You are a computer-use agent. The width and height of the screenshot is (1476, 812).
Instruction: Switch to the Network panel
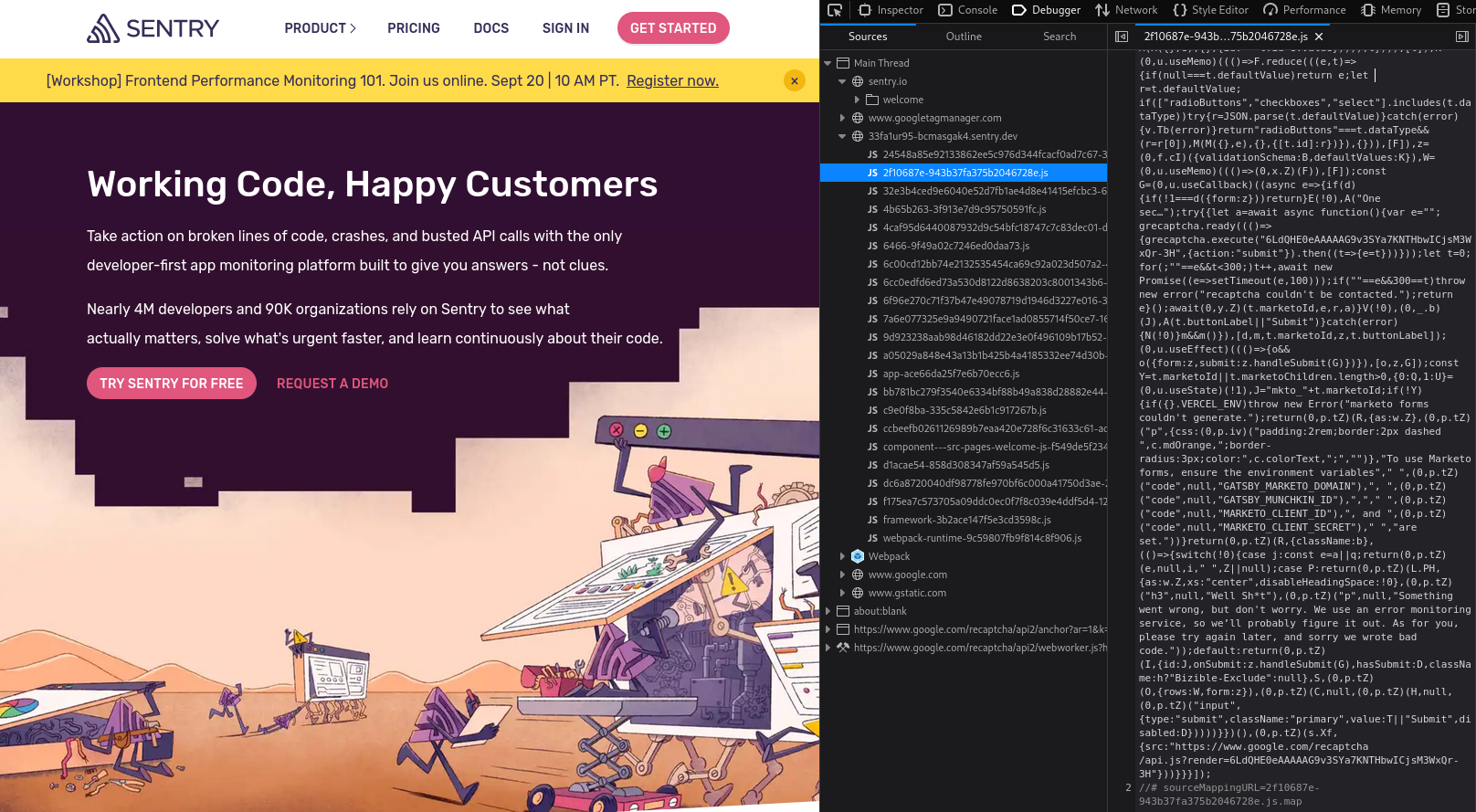[1126, 10]
